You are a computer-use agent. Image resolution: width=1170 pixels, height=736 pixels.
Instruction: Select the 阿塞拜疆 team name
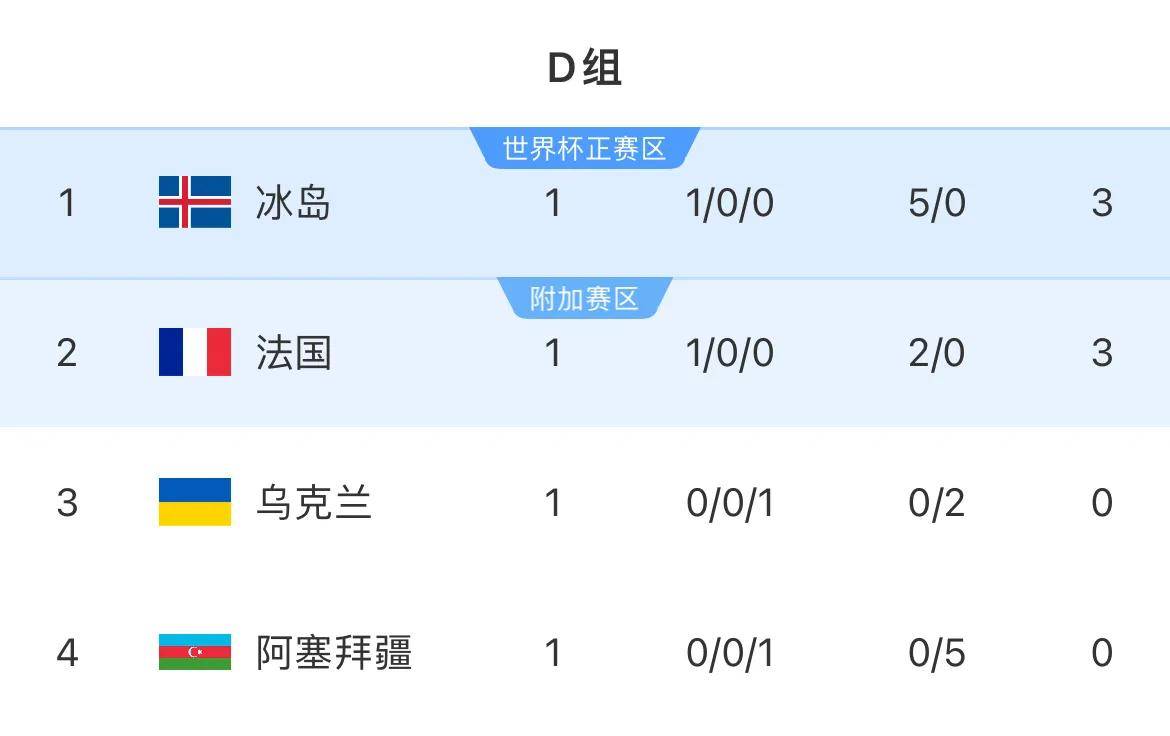click(x=334, y=652)
